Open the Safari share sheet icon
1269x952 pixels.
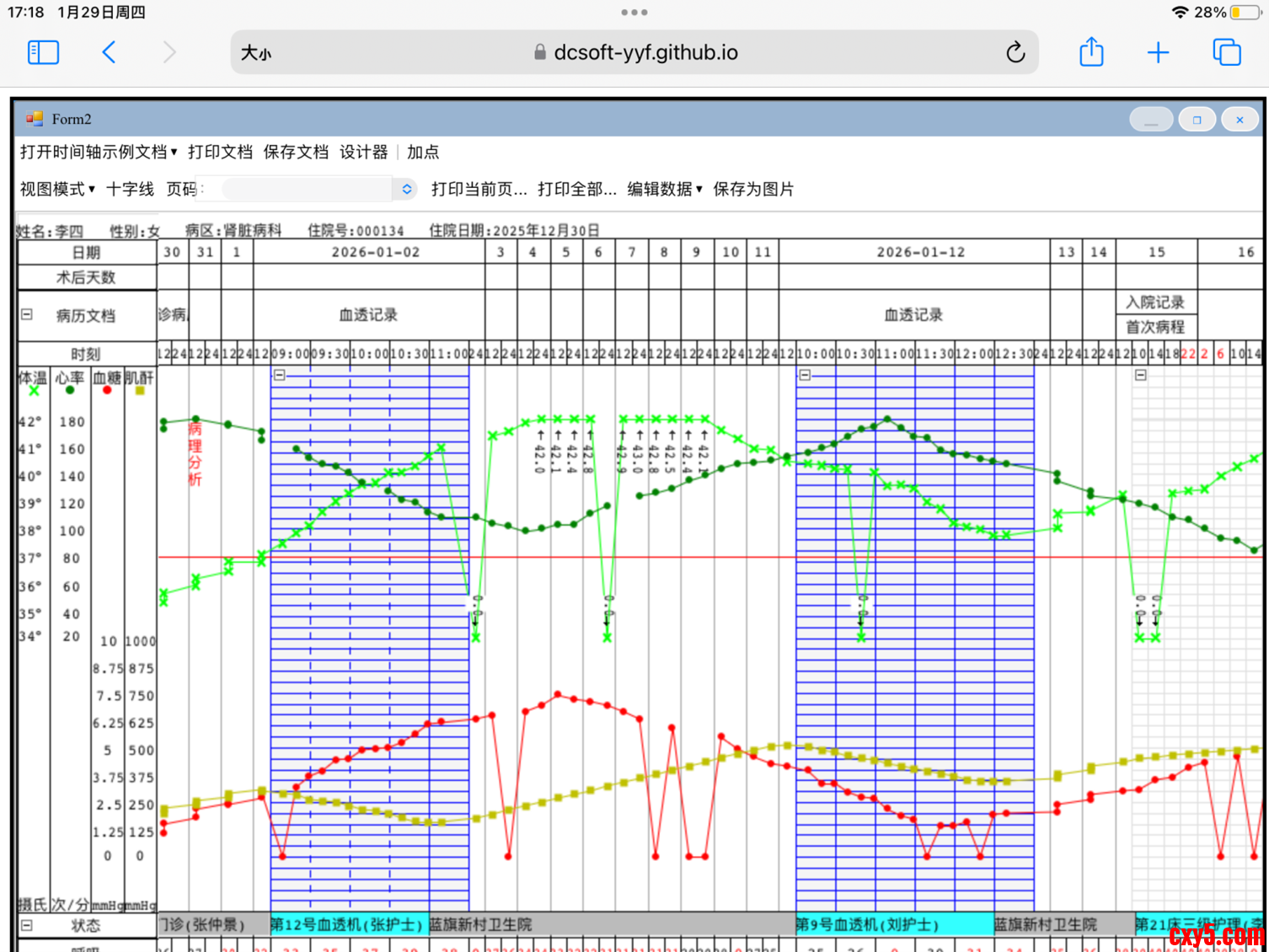[1091, 52]
